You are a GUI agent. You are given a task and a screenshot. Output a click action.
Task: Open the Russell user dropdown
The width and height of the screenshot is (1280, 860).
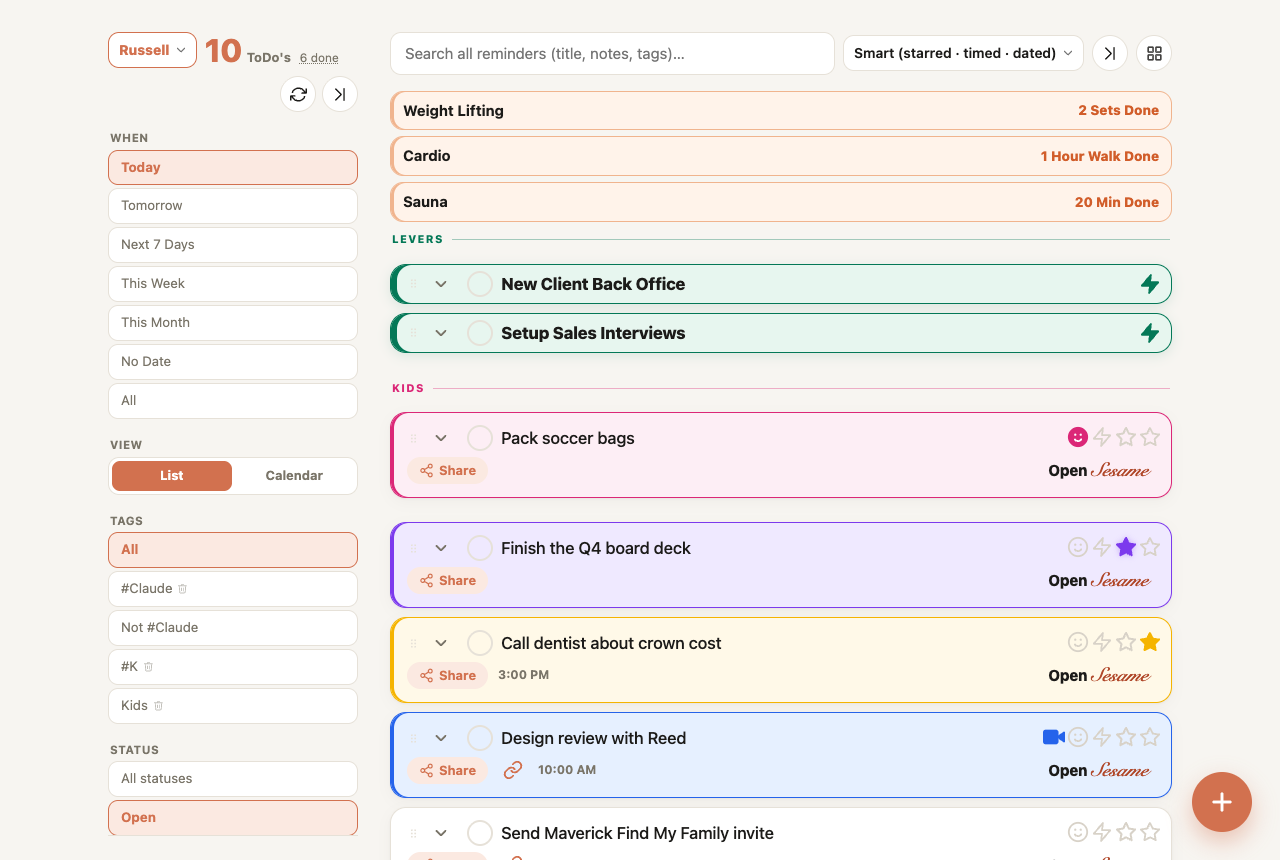point(152,50)
